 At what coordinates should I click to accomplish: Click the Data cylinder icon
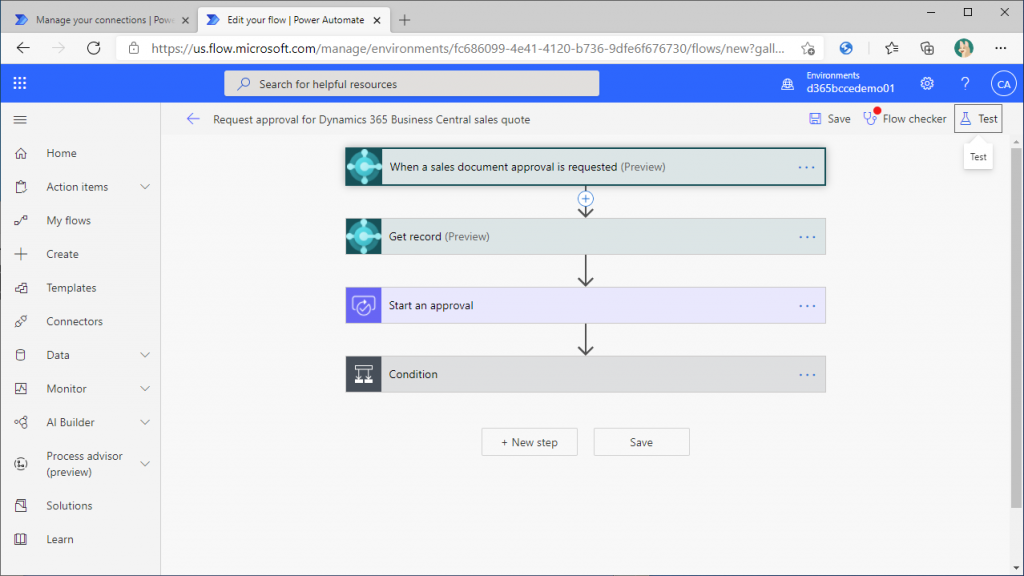(x=21, y=355)
